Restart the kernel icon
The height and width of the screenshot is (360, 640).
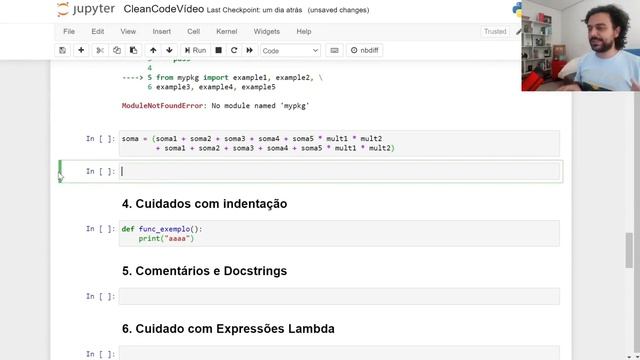coord(234,50)
